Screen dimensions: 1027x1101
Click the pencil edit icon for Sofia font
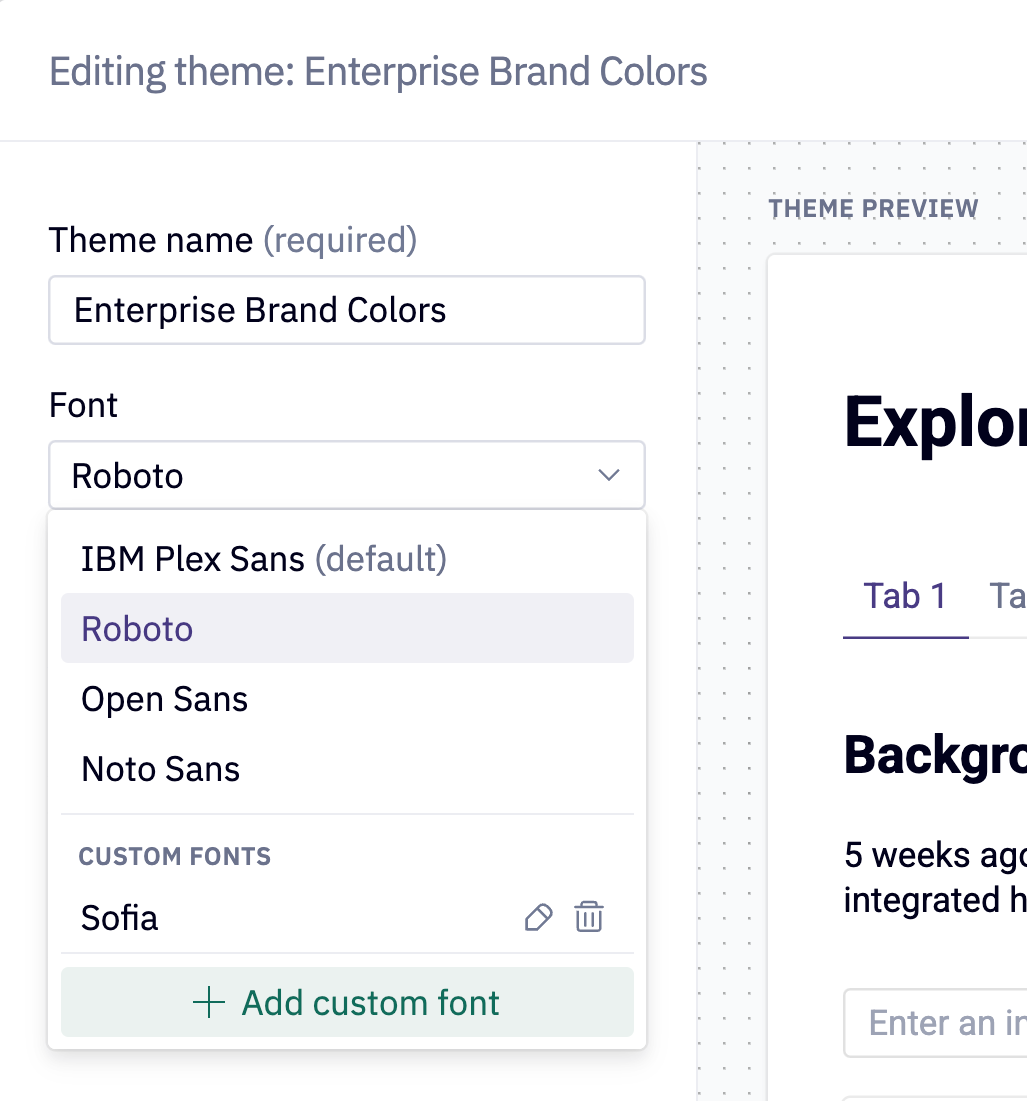click(x=538, y=917)
